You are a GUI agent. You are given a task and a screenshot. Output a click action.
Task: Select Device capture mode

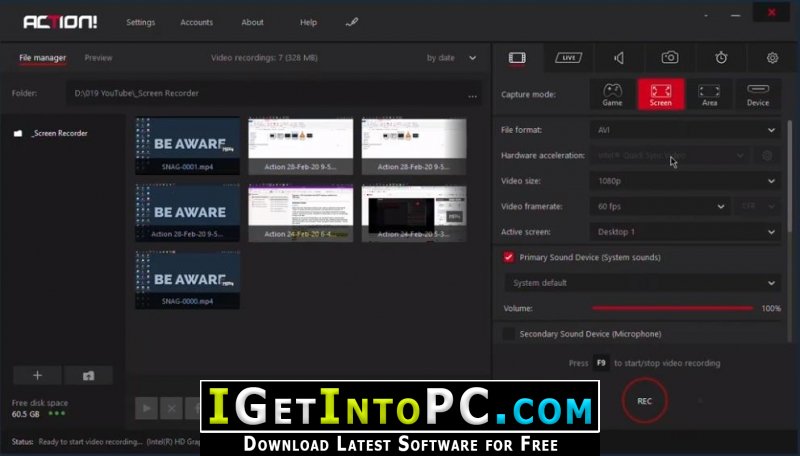pyautogui.click(x=758, y=94)
